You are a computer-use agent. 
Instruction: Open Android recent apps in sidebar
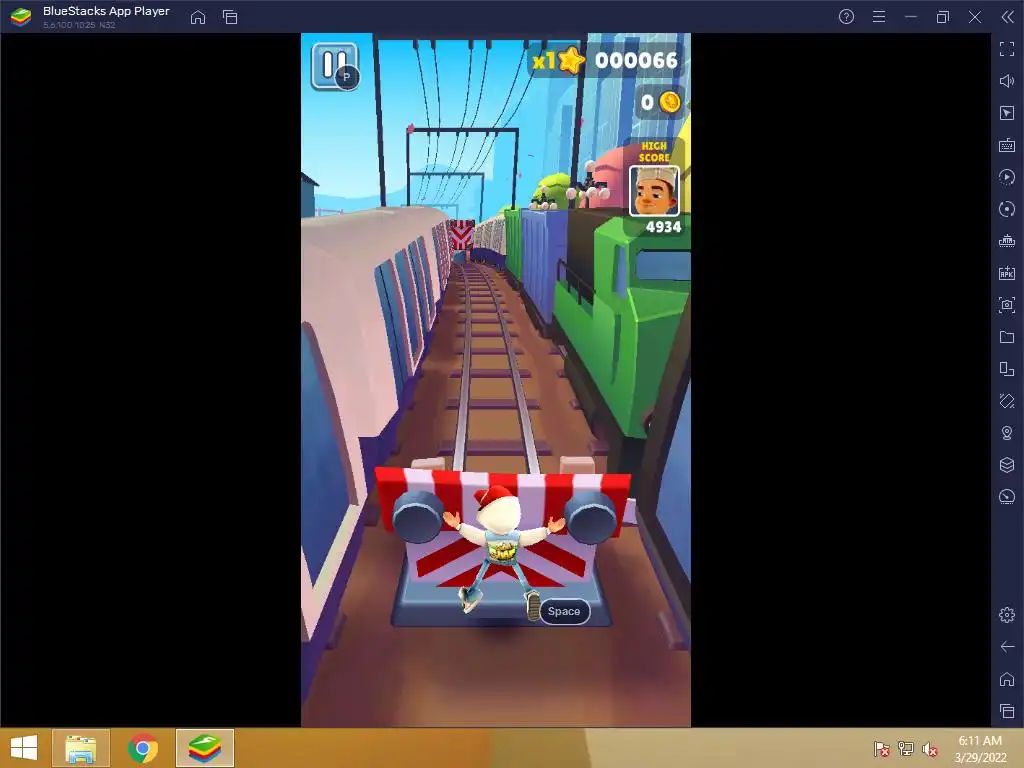(1007, 711)
